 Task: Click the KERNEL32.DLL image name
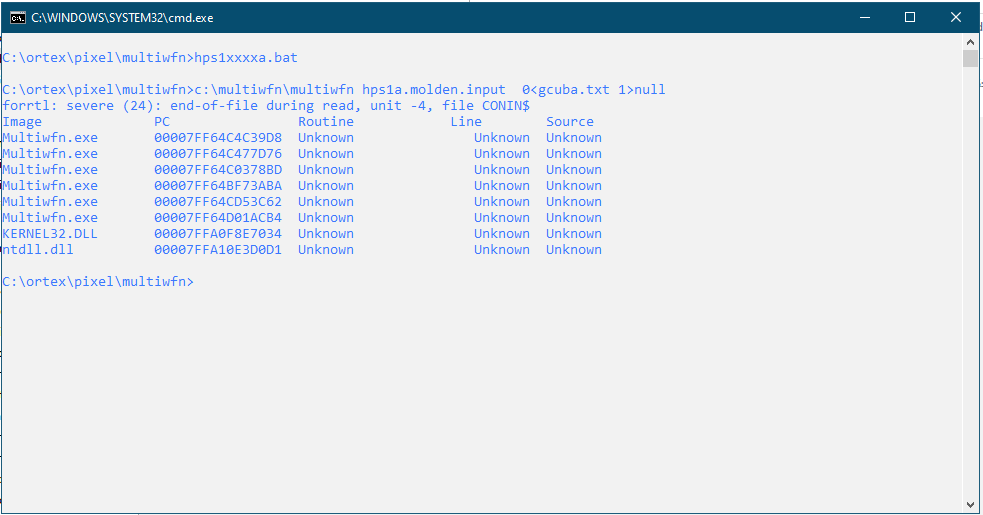(x=50, y=233)
